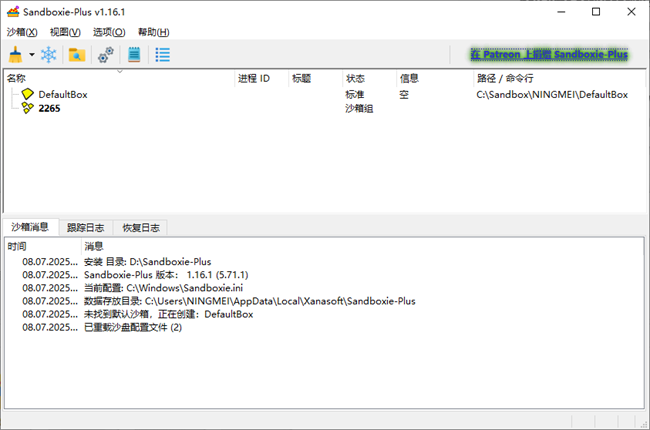Open the 选项(O) menu
This screenshot has width=650, height=430.
click(109, 32)
